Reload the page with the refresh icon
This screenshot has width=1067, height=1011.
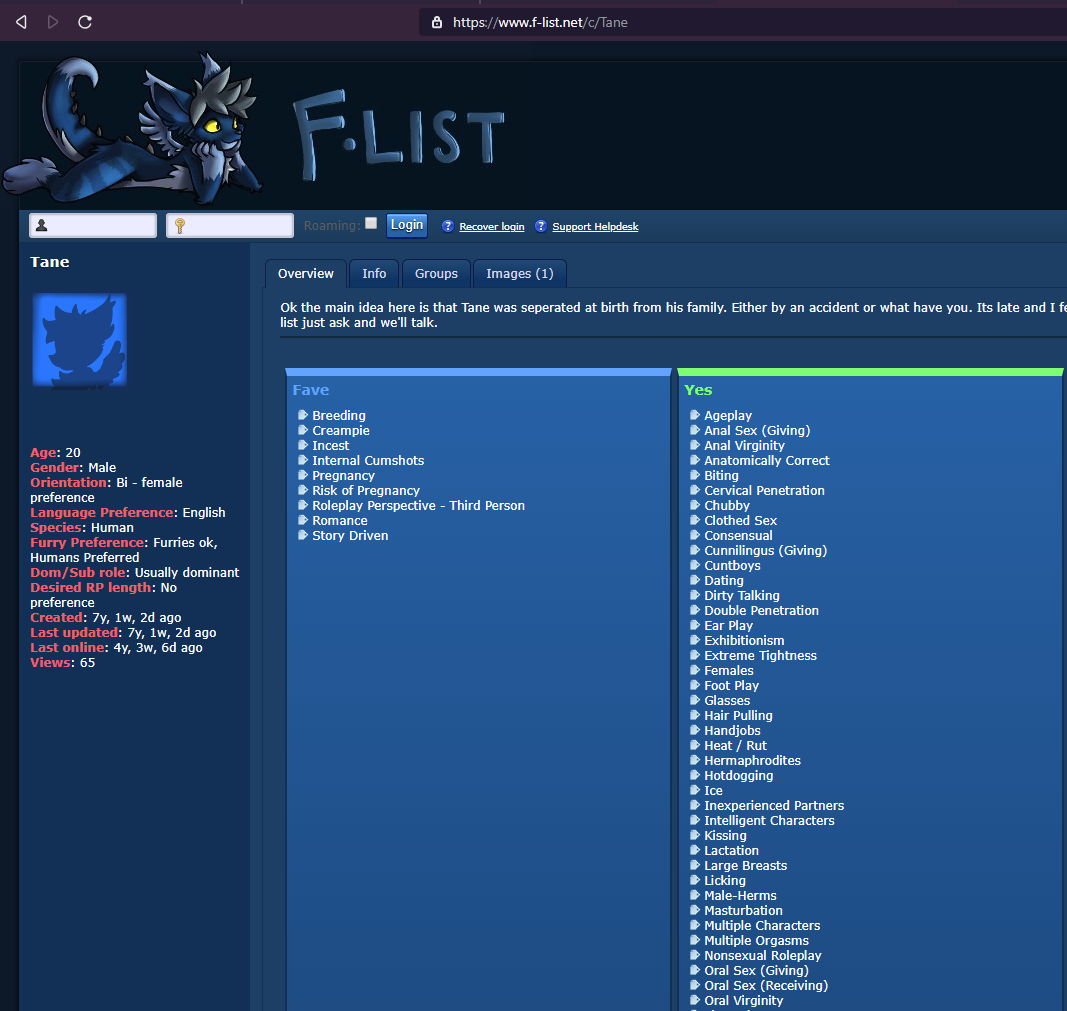click(85, 22)
